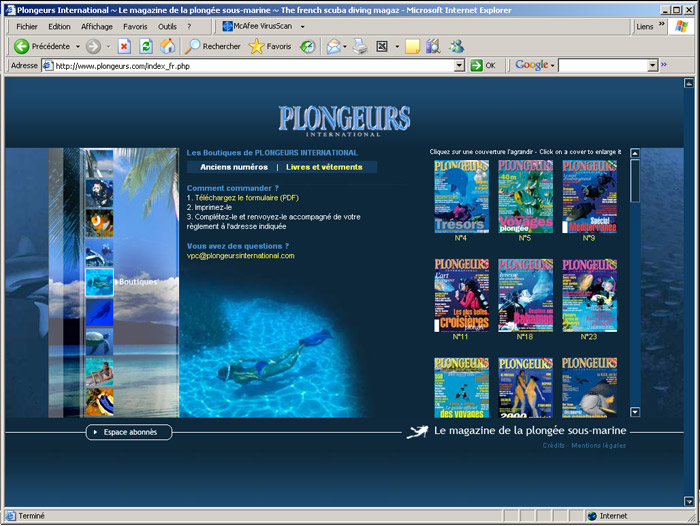Image resolution: width=700 pixels, height=526 pixels.
Task: Open the Affichage menu
Action: (x=97, y=26)
